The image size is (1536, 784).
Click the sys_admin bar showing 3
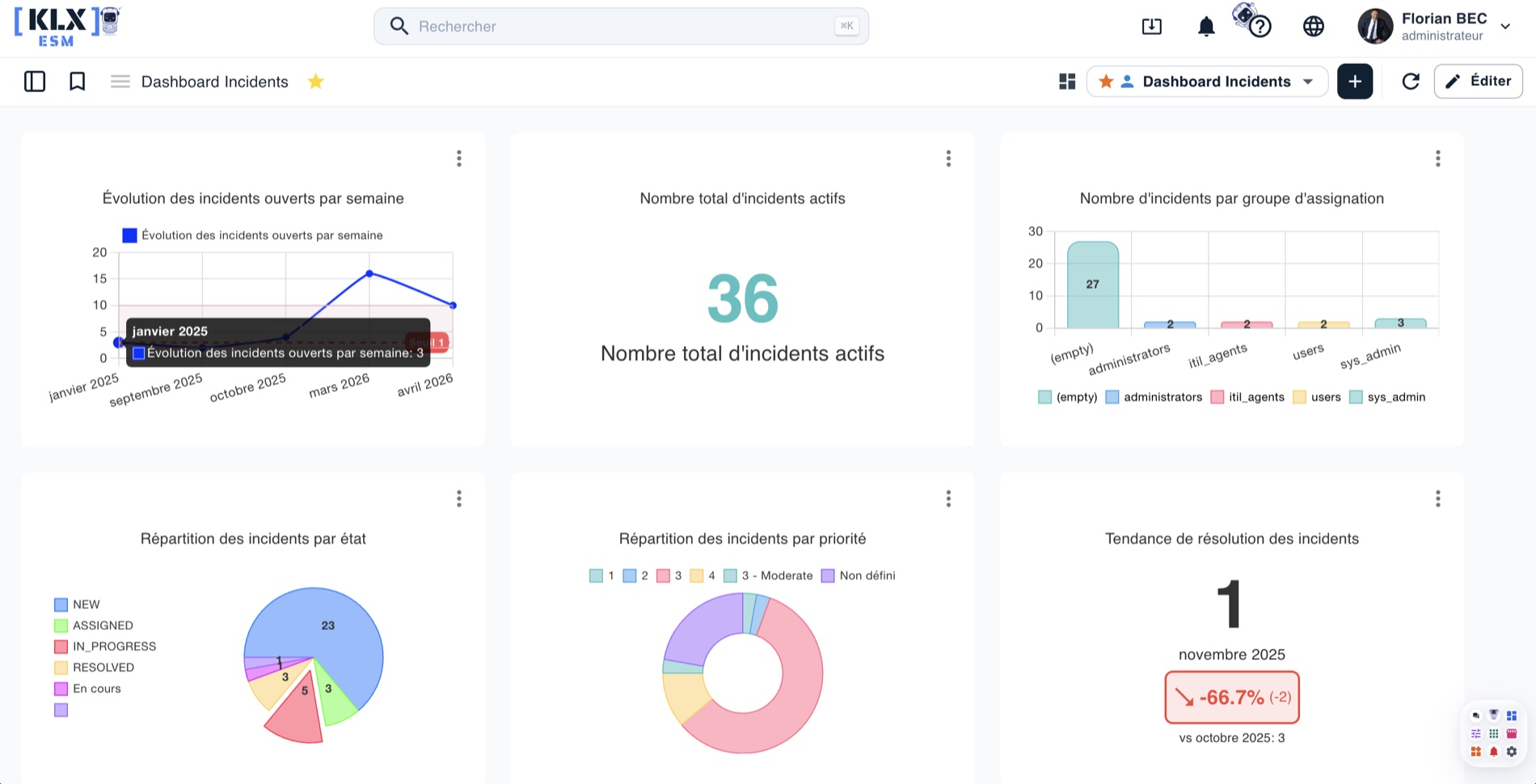pyautogui.click(x=1400, y=323)
